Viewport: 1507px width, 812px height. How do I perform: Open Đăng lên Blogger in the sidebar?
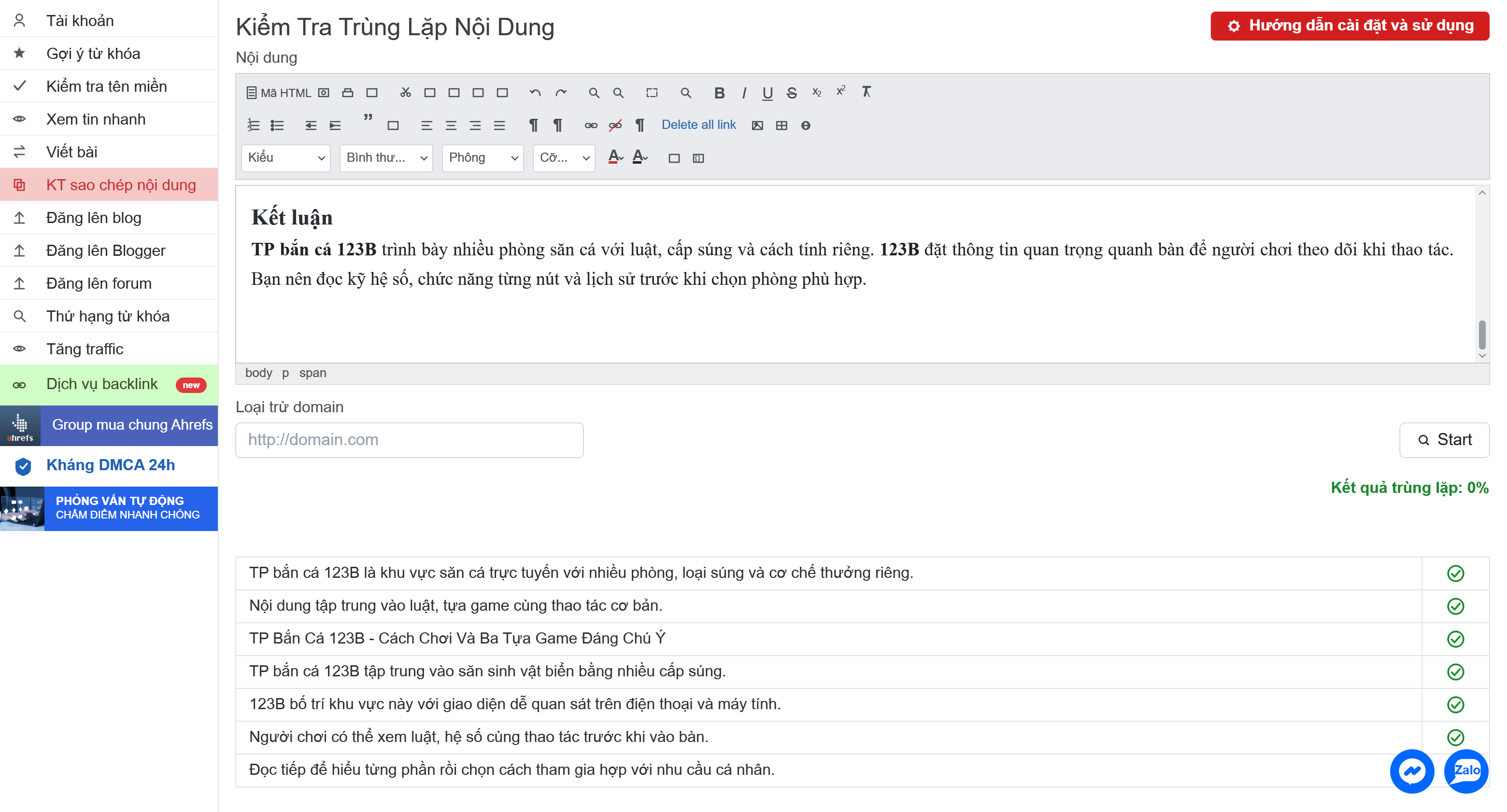109,250
